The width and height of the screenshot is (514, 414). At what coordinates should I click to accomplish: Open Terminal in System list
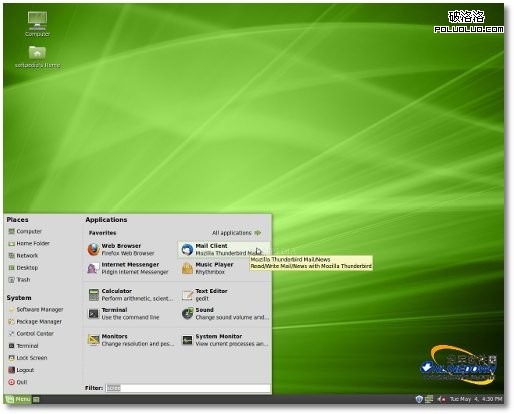pyautogui.click(x=24, y=346)
